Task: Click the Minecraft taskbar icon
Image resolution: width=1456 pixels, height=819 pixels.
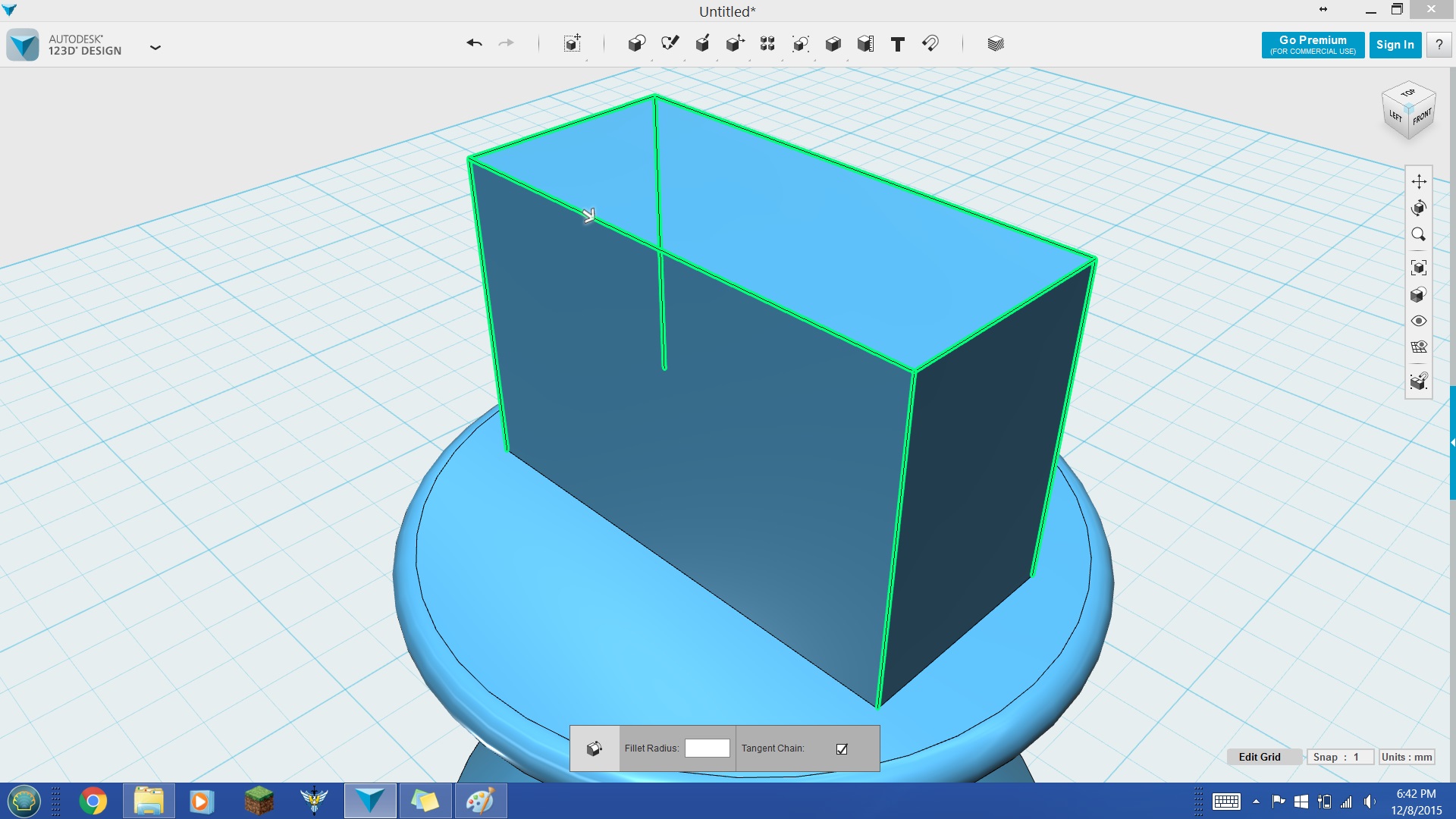Action: pos(257,799)
